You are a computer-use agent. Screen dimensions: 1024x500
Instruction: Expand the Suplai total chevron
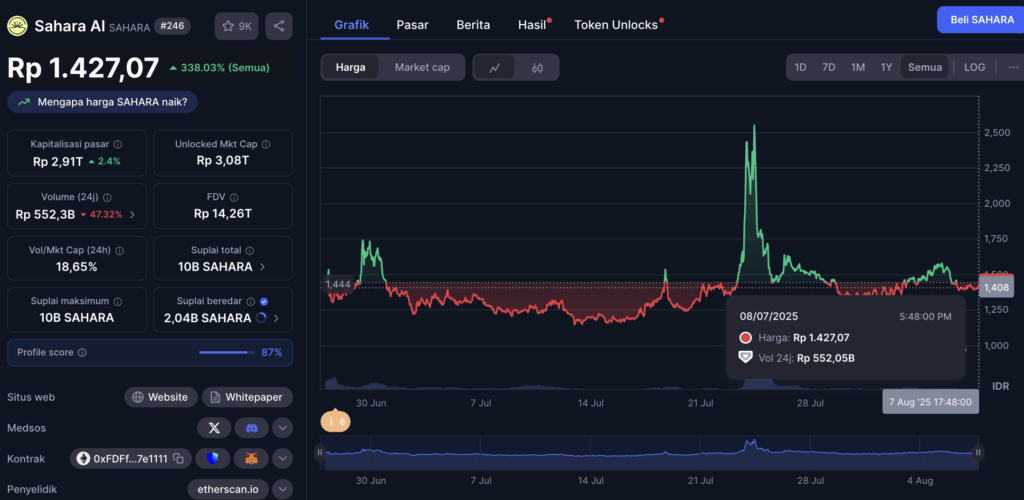click(x=262, y=266)
